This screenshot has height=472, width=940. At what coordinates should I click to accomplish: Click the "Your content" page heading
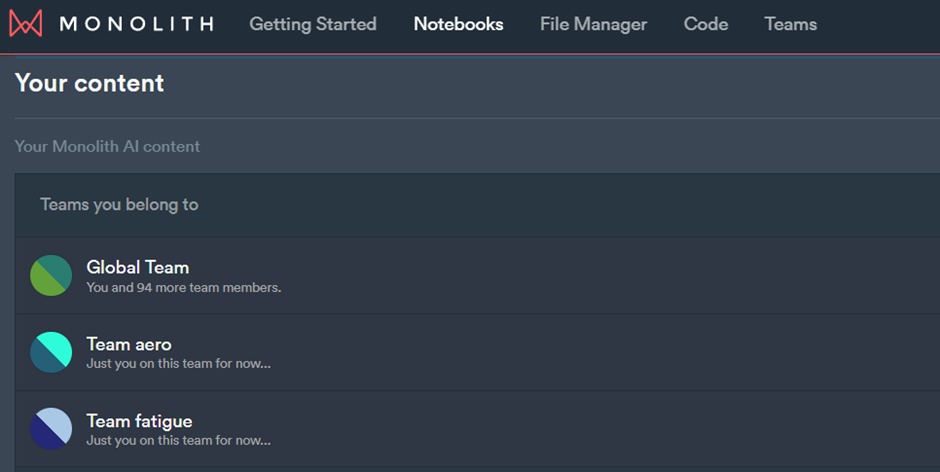[89, 83]
